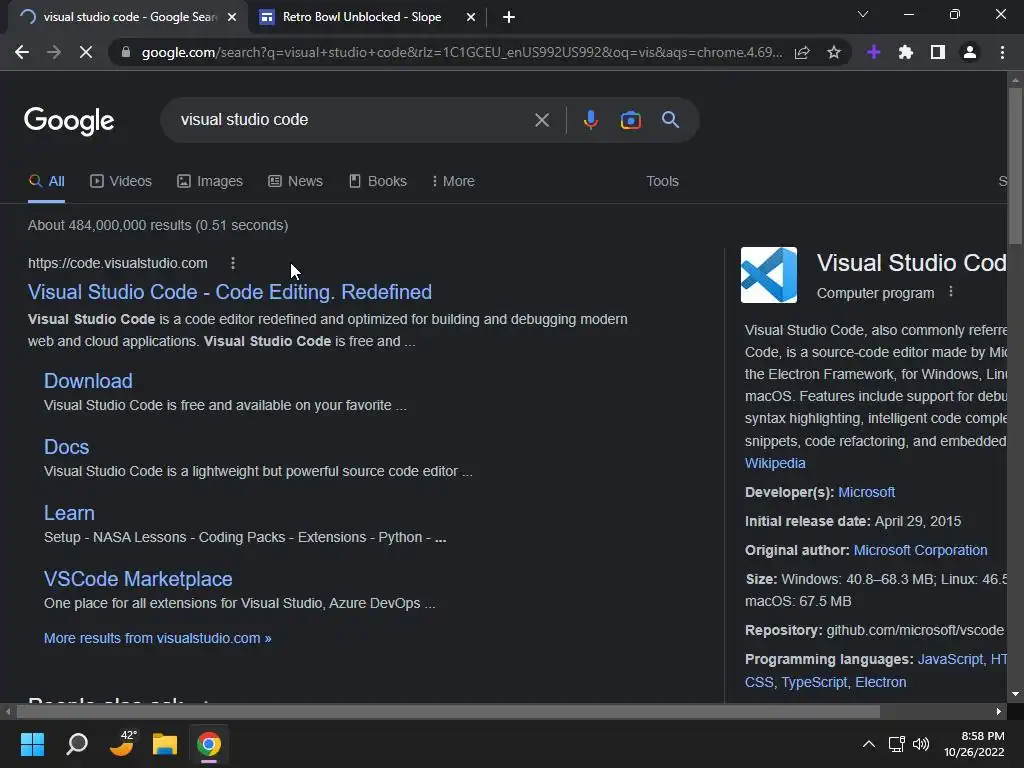Screen dimensions: 1024x768
Task: Close the Retro Bowl Unblocked tab
Action: pyautogui.click(x=470, y=17)
